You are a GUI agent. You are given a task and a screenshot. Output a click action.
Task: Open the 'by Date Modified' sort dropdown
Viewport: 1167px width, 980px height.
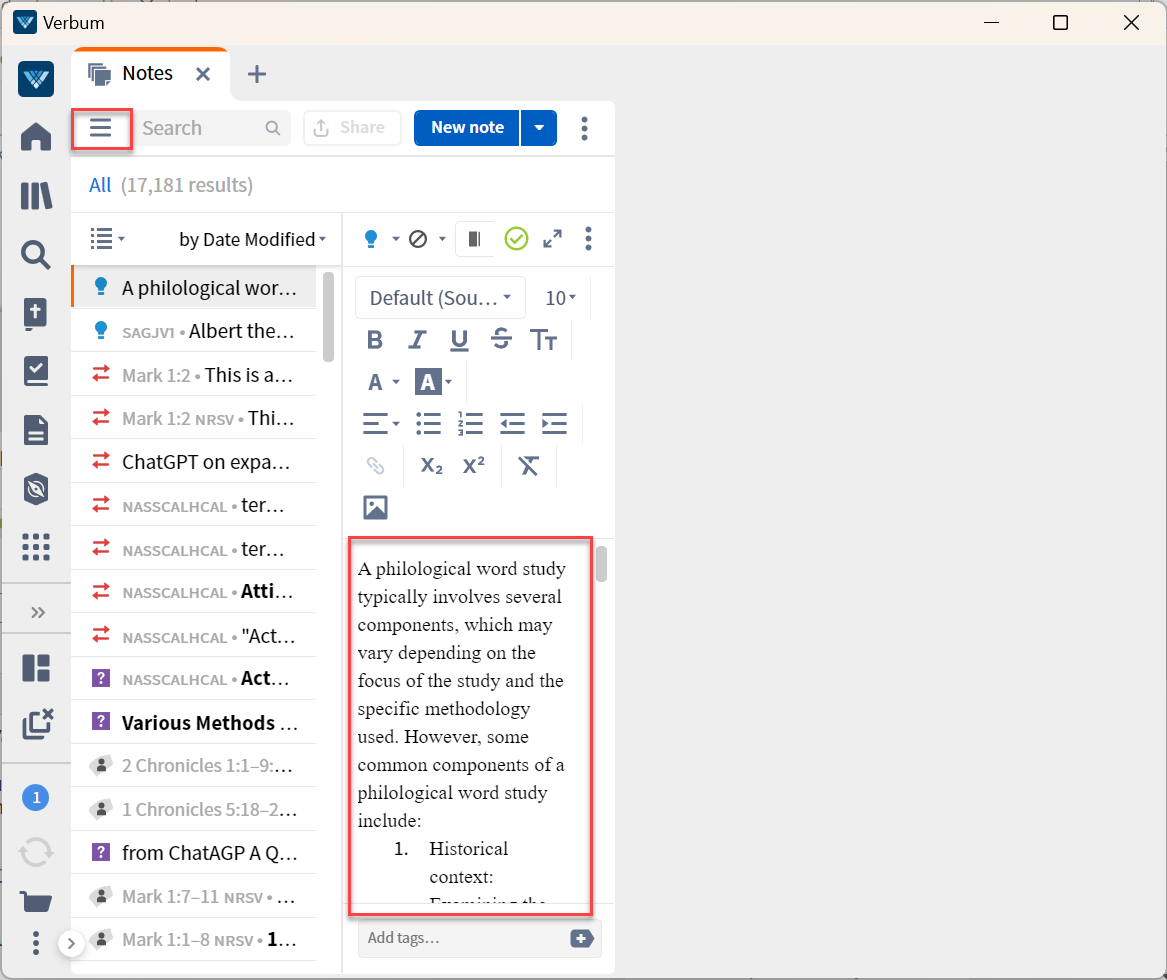253,239
